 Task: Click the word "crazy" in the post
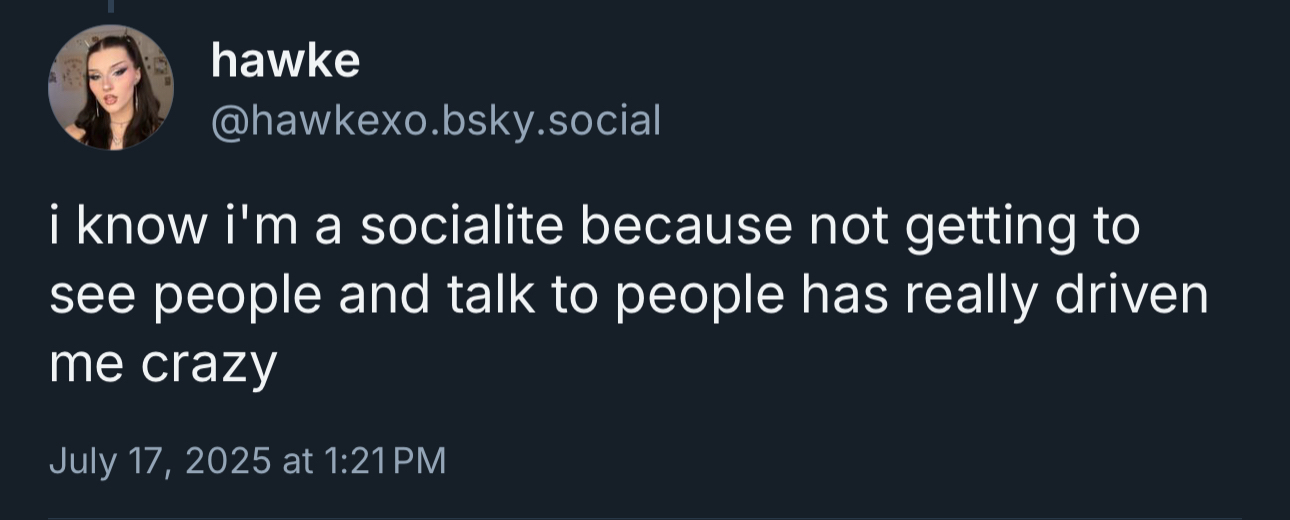click(x=207, y=367)
